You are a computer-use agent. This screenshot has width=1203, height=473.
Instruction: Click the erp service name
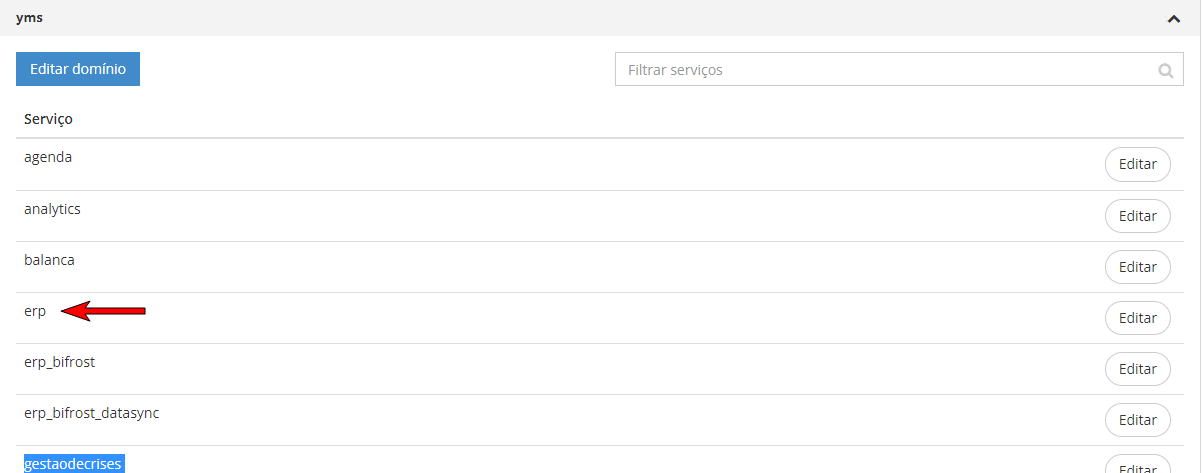click(x=35, y=311)
